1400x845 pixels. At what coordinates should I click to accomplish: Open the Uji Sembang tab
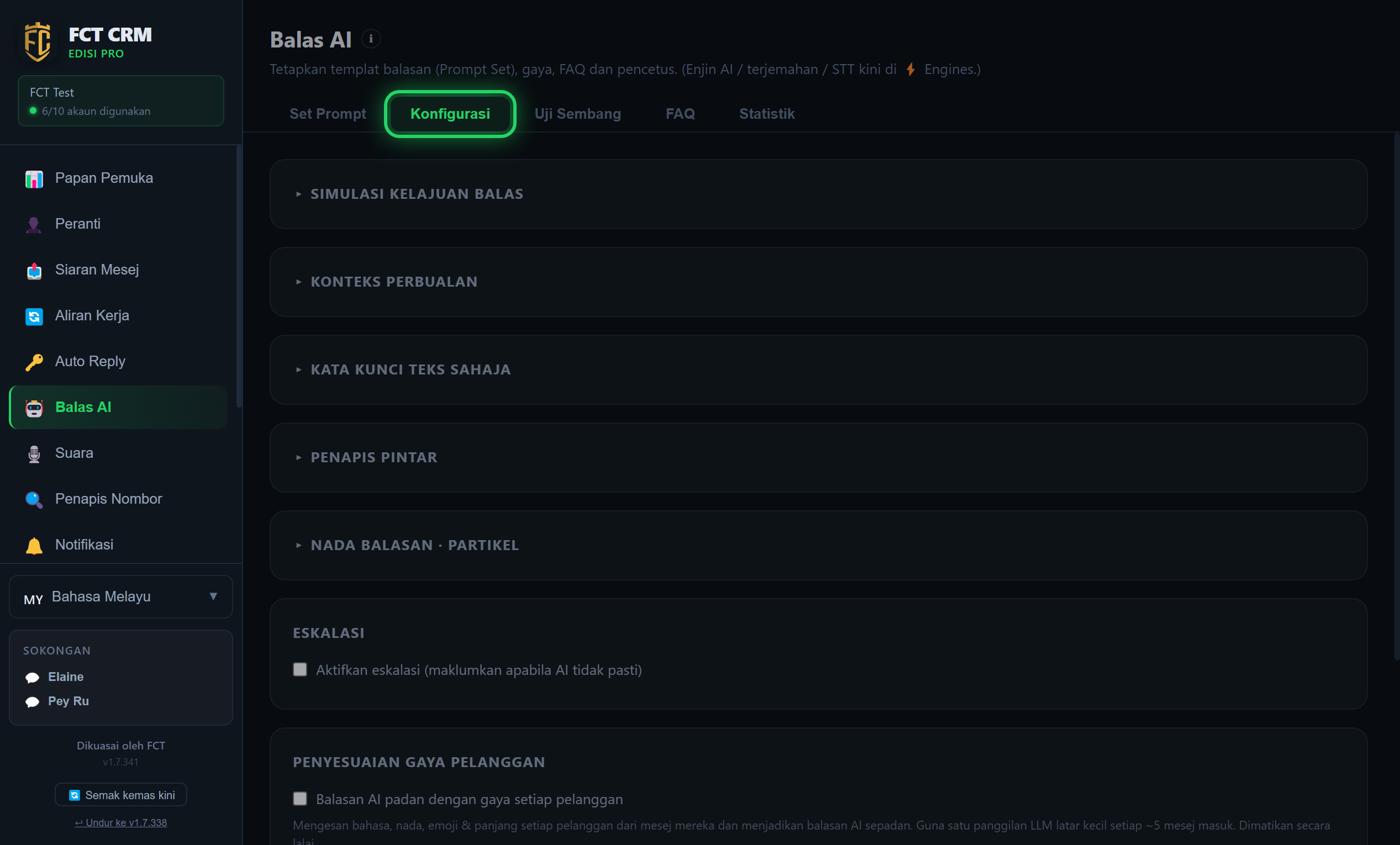tap(577, 114)
